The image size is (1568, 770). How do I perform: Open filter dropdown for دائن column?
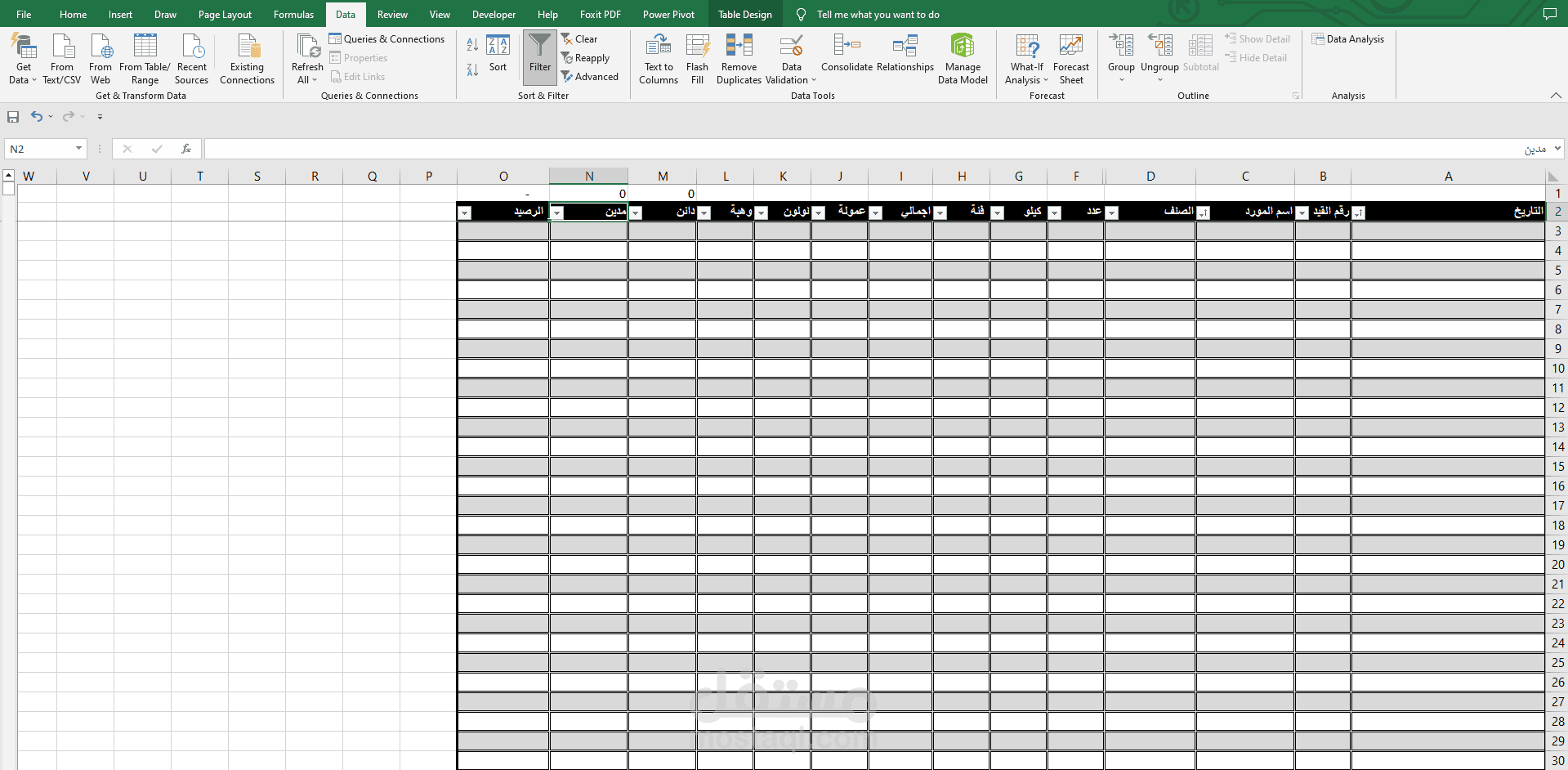(x=636, y=213)
